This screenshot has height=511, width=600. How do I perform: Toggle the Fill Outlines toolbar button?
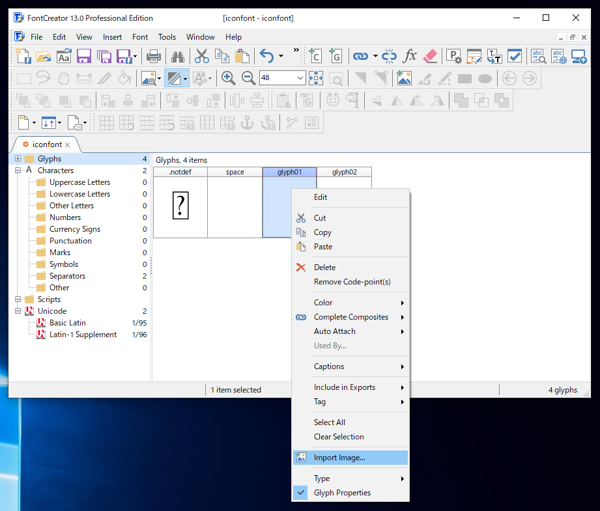pyautogui.click(x=174, y=78)
